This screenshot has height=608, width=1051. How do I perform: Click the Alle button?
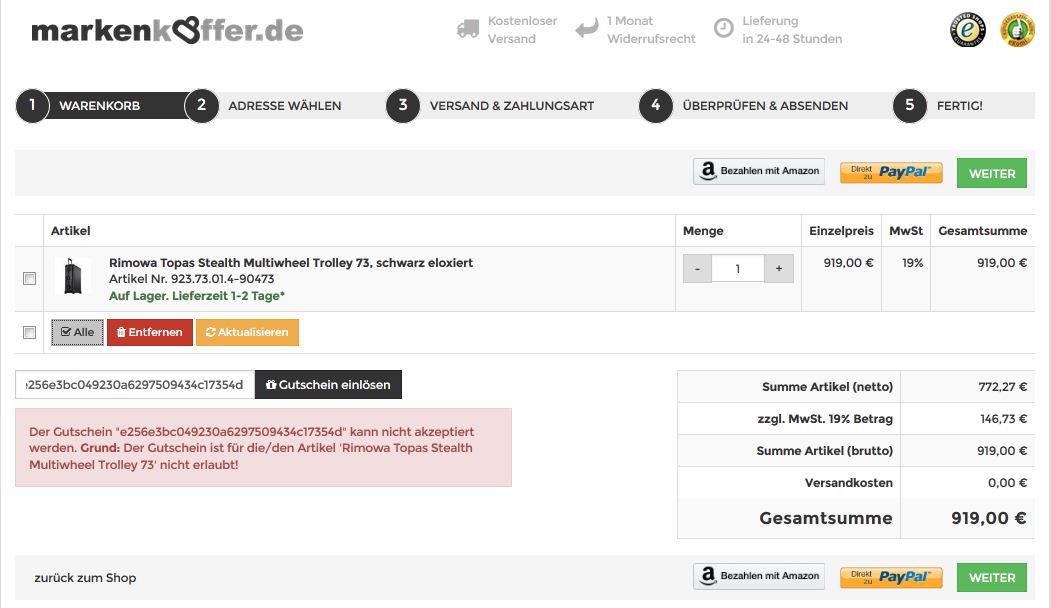[x=78, y=332]
